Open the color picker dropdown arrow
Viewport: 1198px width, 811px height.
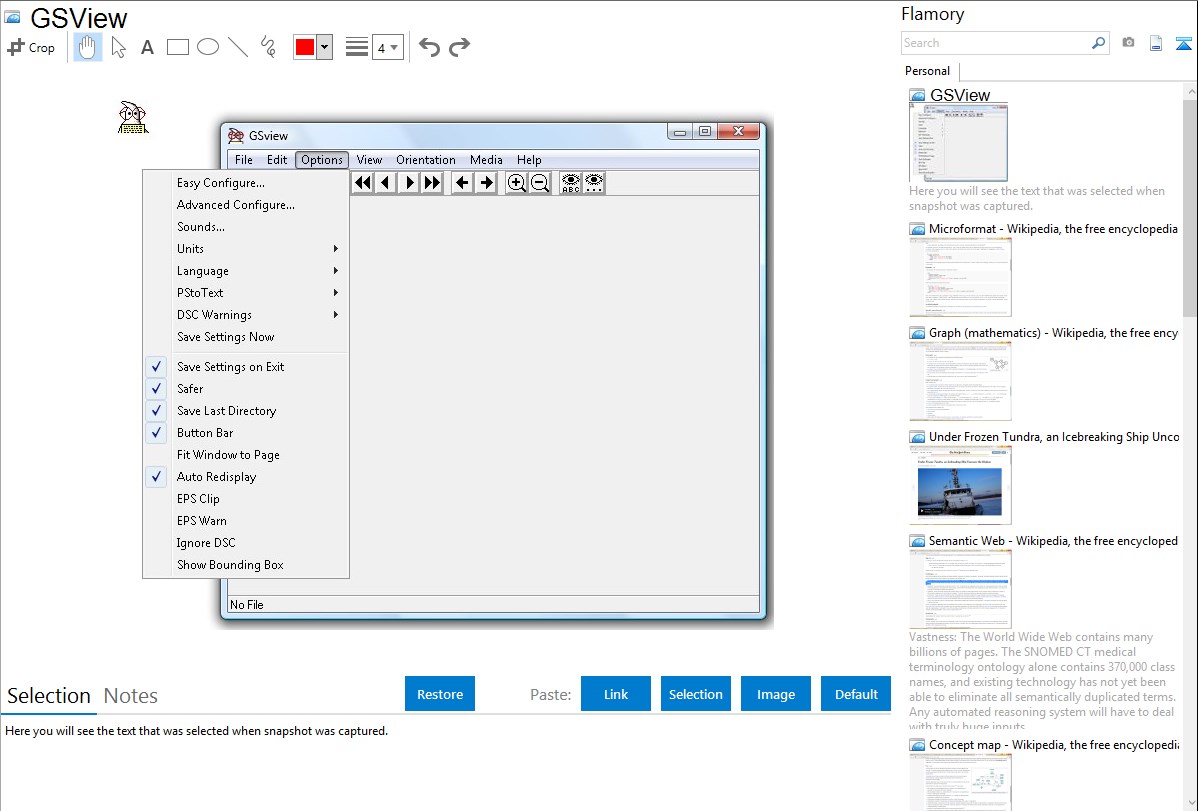[x=325, y=47]
